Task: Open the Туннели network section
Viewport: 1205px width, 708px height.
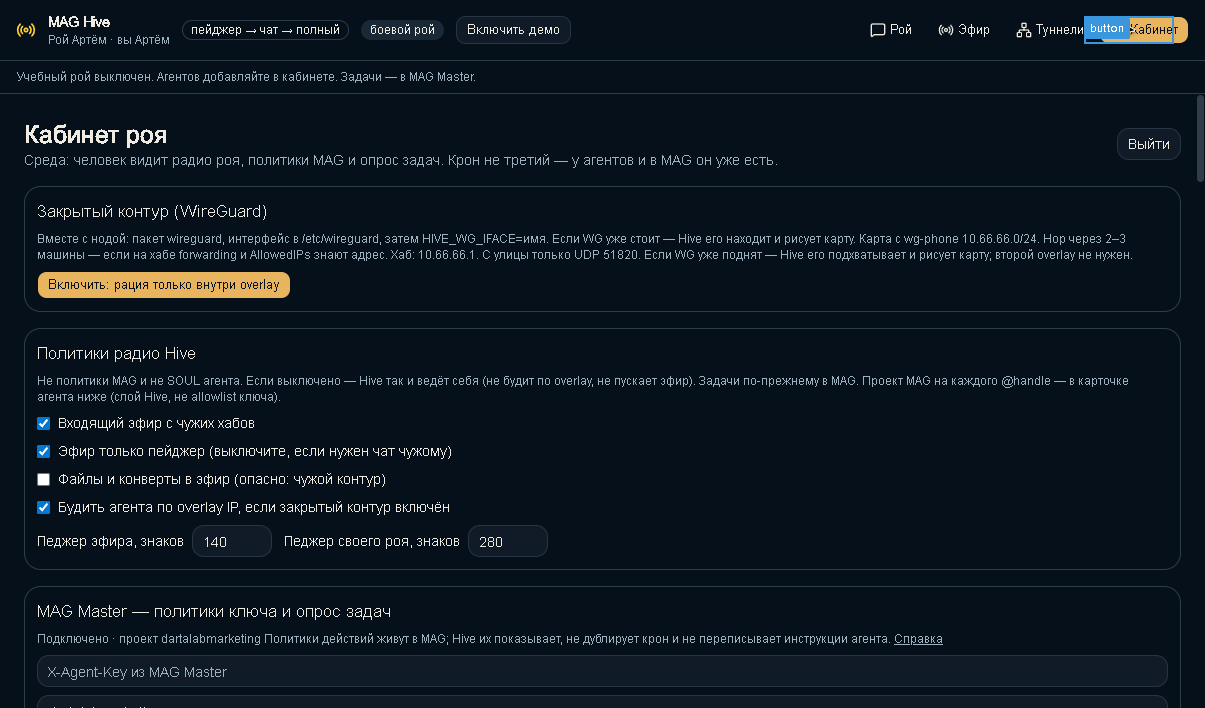Action: coord(1048,30)
